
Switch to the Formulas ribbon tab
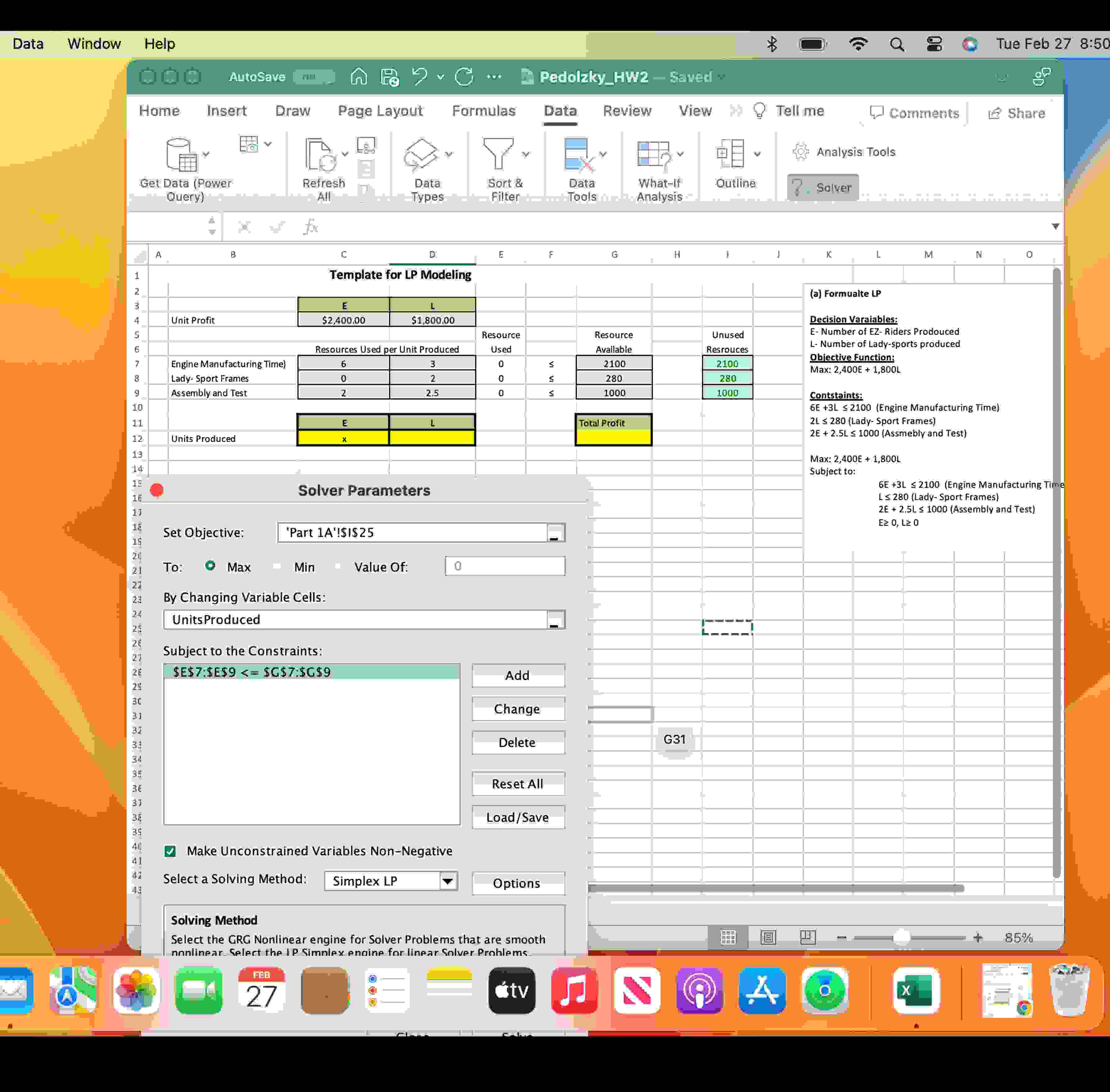click(x=484, y=111)
